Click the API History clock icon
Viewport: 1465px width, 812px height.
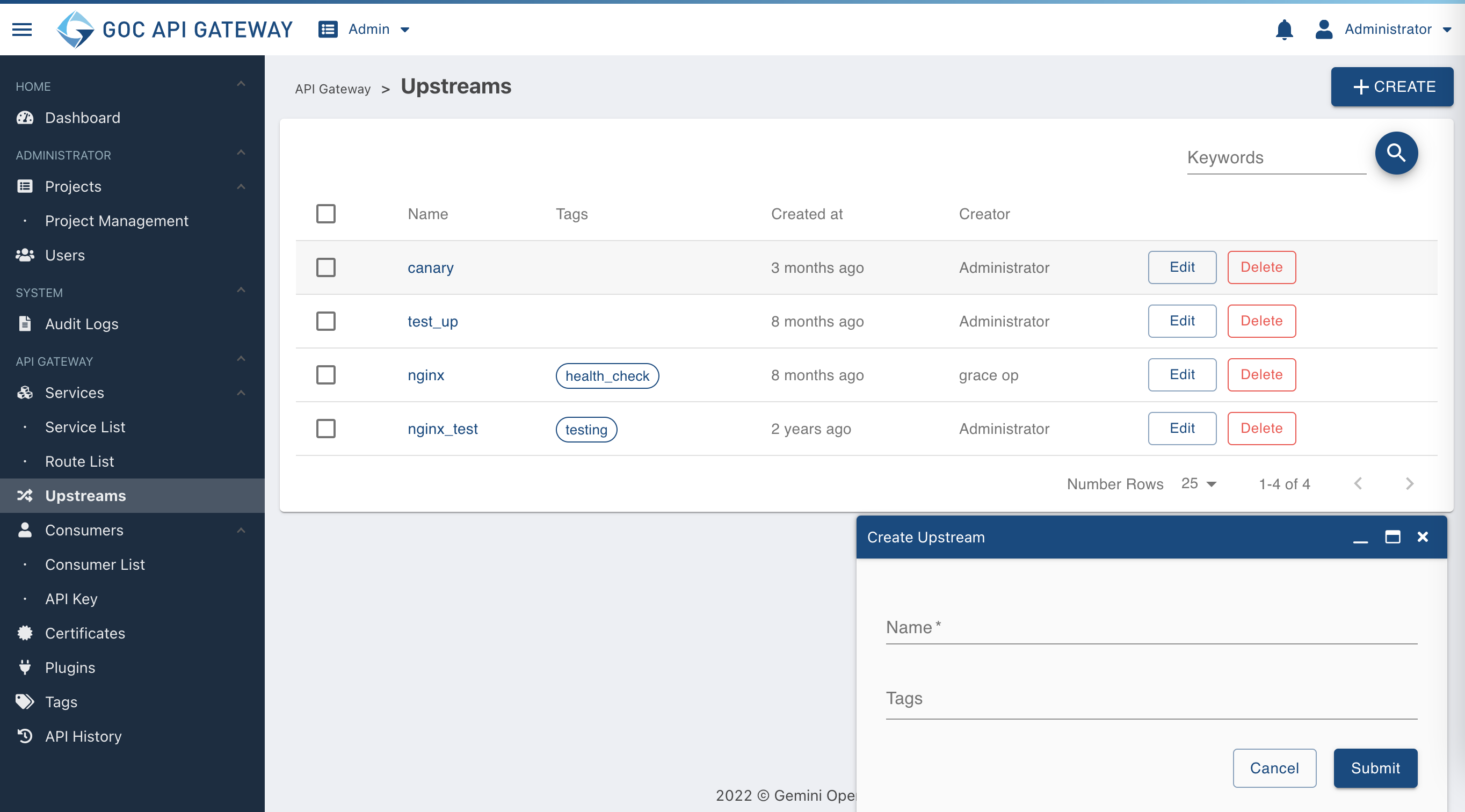(x=25, y=736)
